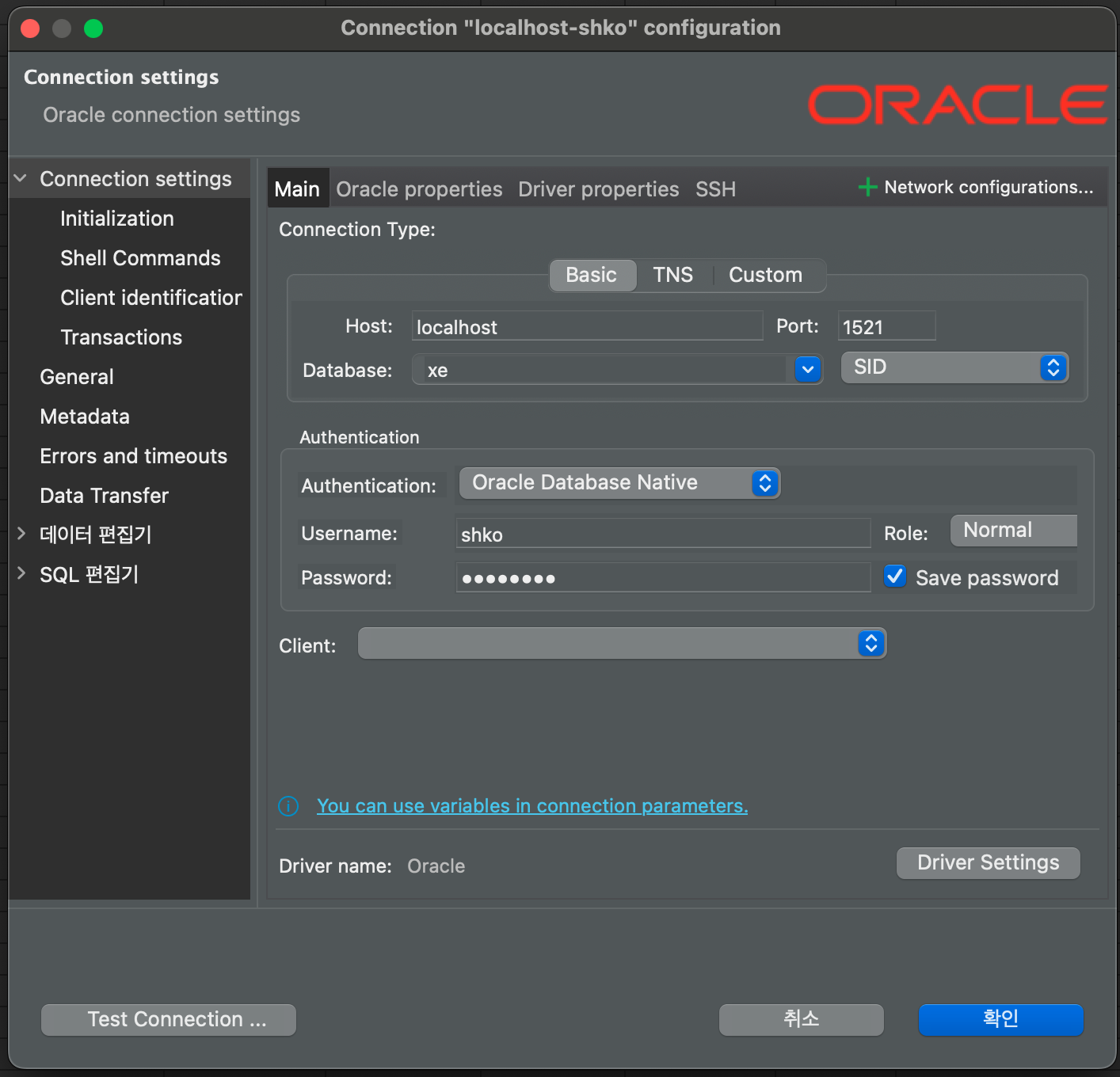Screen dimensions: 1120x1077
Task: Open the Client dropdown
Action: (x=622, y=643)
